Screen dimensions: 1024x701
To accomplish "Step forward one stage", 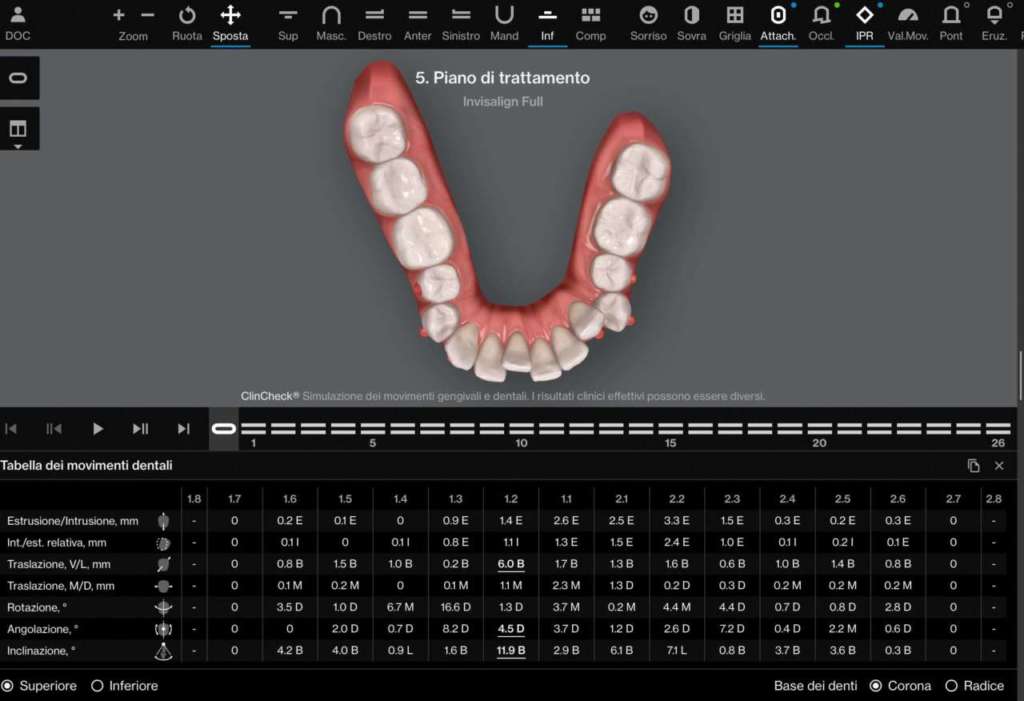I will point(140,429).
